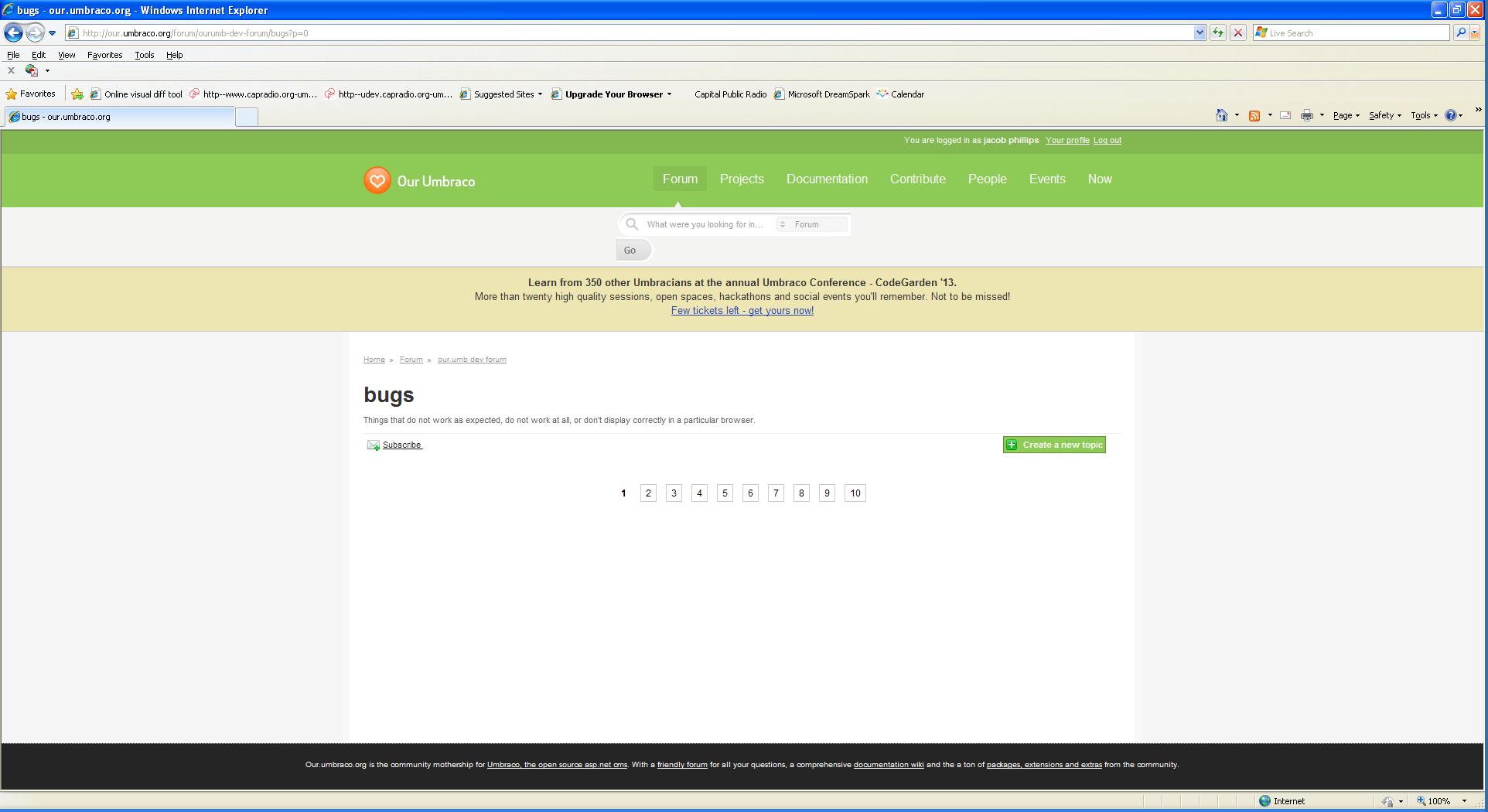Click the site search text field
The width and height of the screenshot is (1488, 812).
point(708,224)
